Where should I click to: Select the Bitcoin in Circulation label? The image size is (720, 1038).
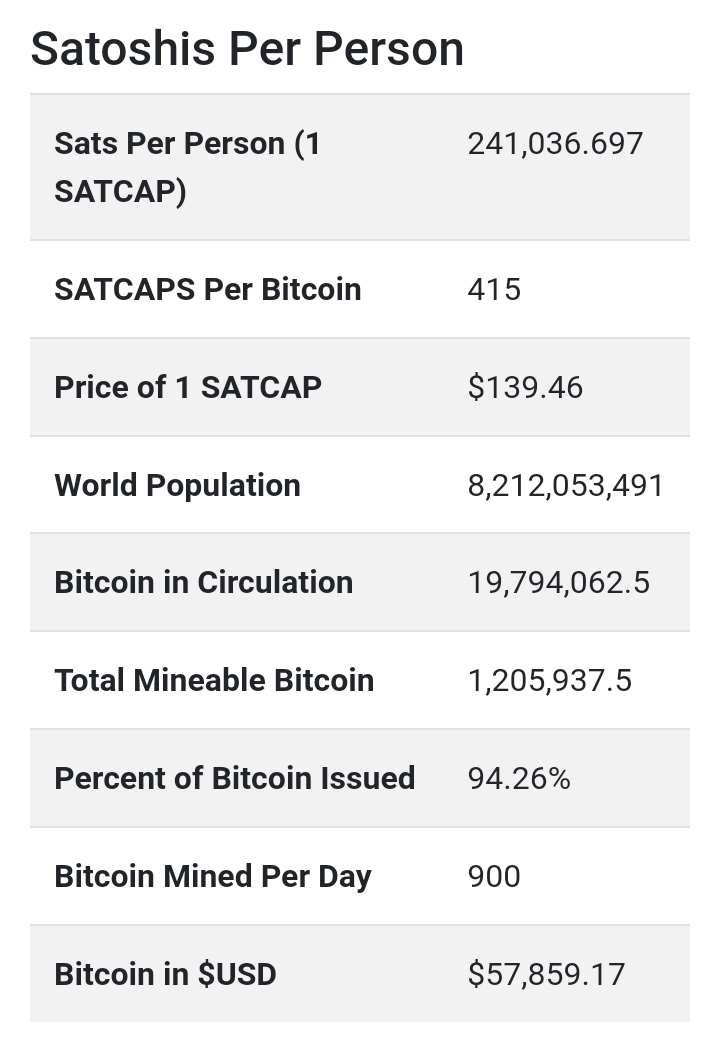(x=203, y=582)
